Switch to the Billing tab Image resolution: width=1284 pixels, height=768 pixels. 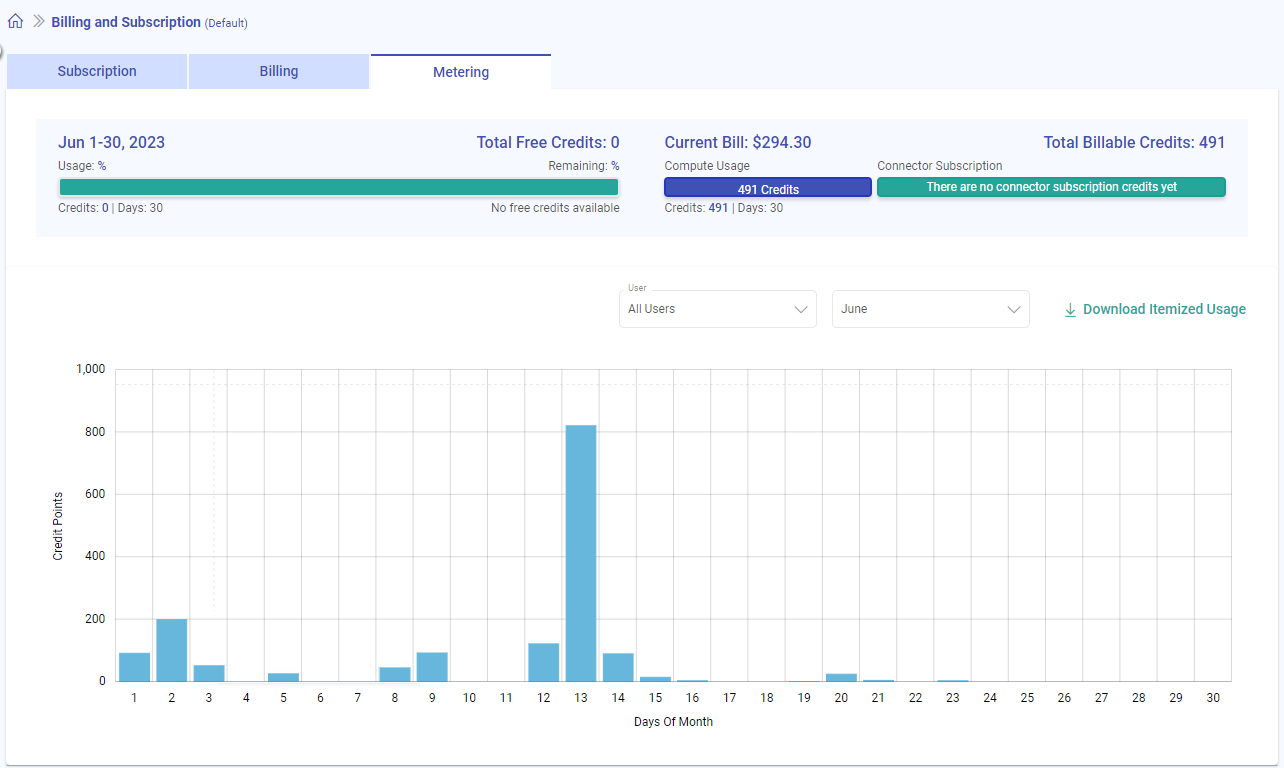click(x=279, y=72)
